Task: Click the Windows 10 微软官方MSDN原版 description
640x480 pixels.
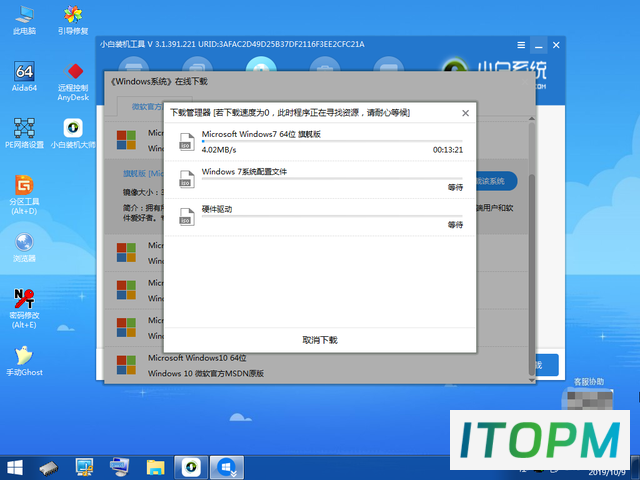Action: tap(206, 373)
